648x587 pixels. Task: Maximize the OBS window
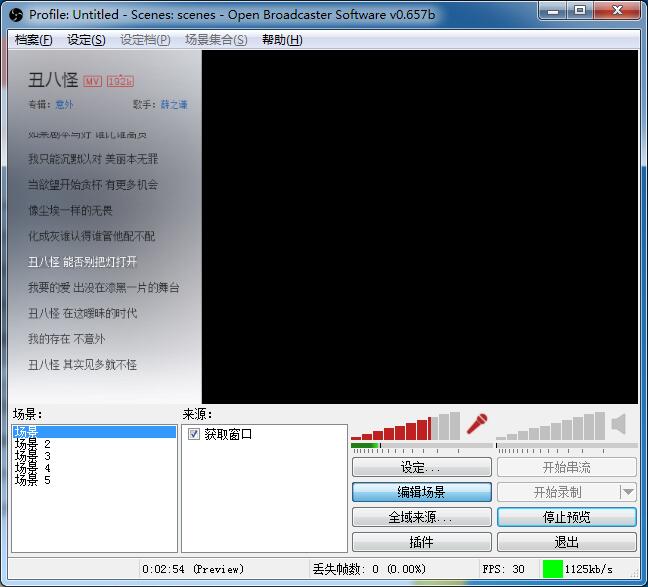coord(580,11)
